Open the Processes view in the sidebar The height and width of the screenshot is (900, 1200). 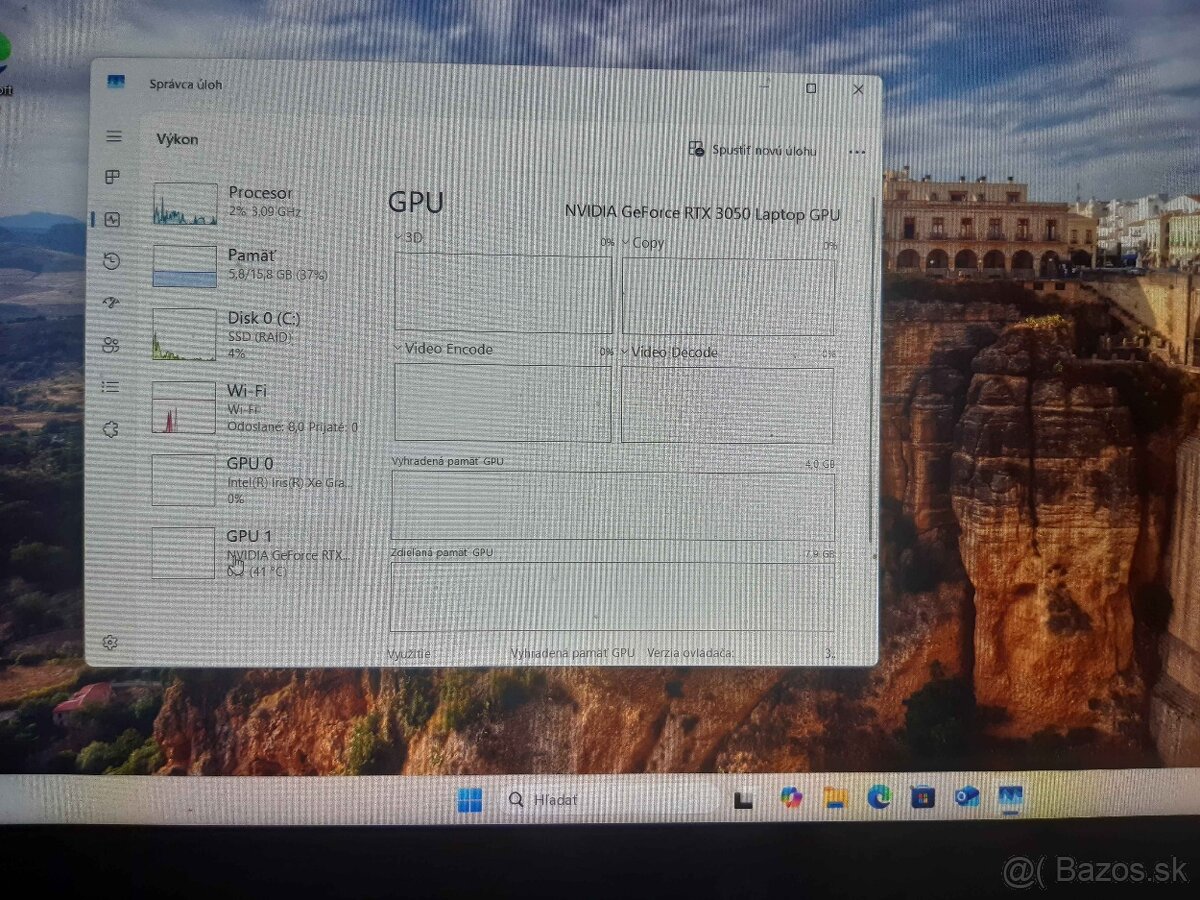(112, 177)
